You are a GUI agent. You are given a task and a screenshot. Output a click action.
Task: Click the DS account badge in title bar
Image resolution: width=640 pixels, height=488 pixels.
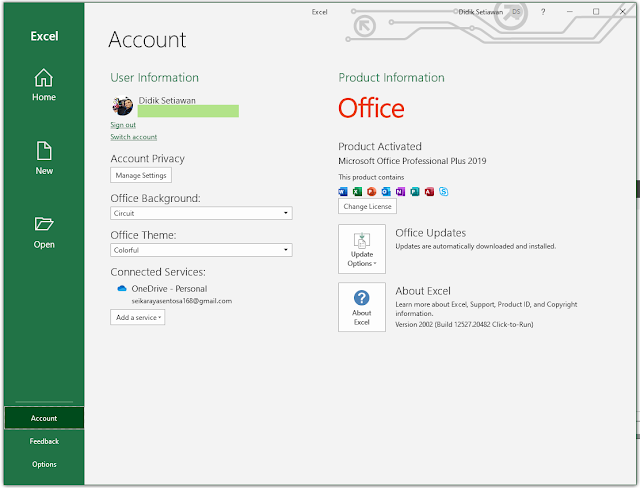click(516, 12)
